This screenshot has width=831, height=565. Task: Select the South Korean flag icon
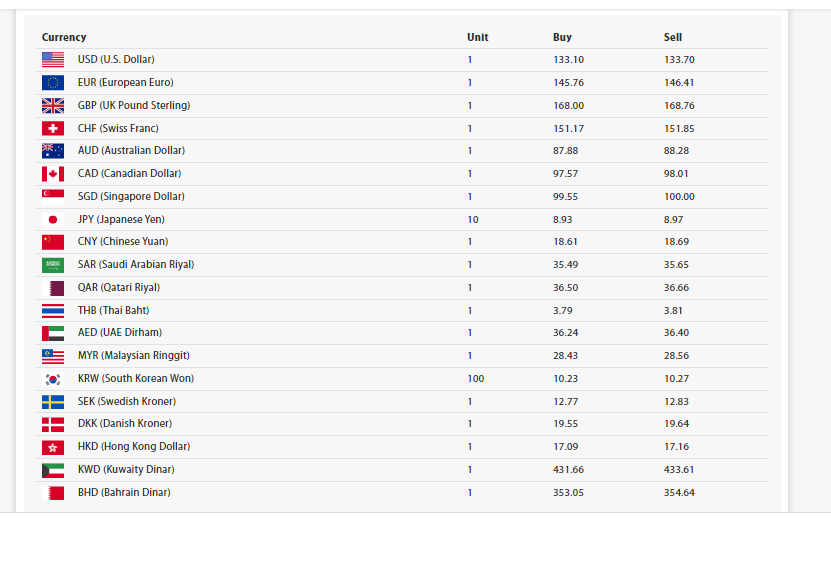point(53,379)
